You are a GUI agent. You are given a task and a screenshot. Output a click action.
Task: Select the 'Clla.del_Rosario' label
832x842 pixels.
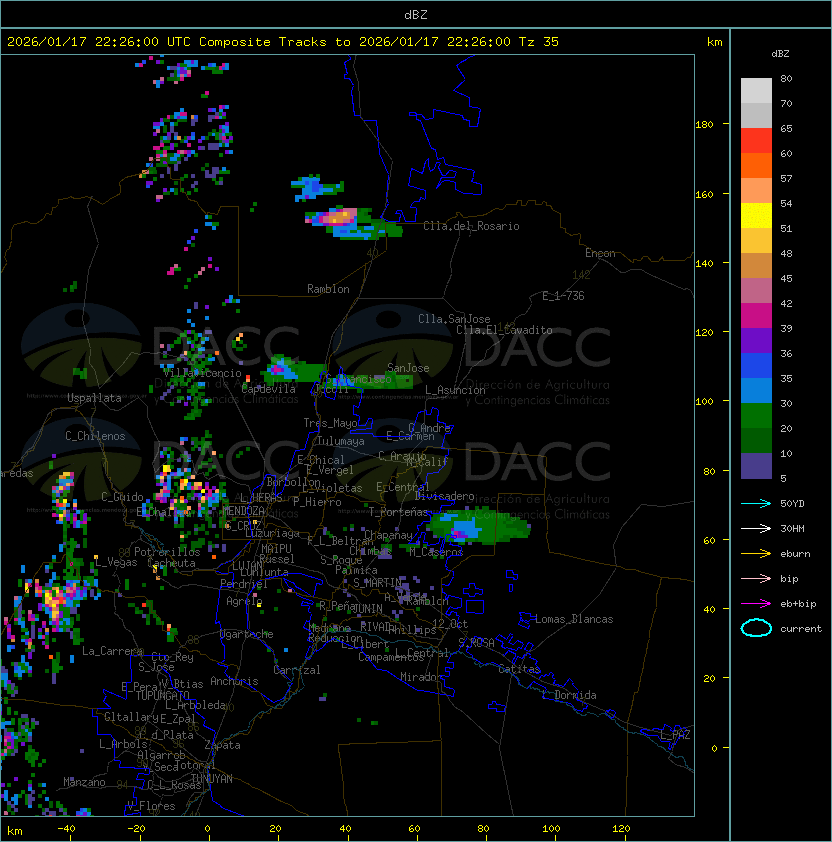(471, 226)
